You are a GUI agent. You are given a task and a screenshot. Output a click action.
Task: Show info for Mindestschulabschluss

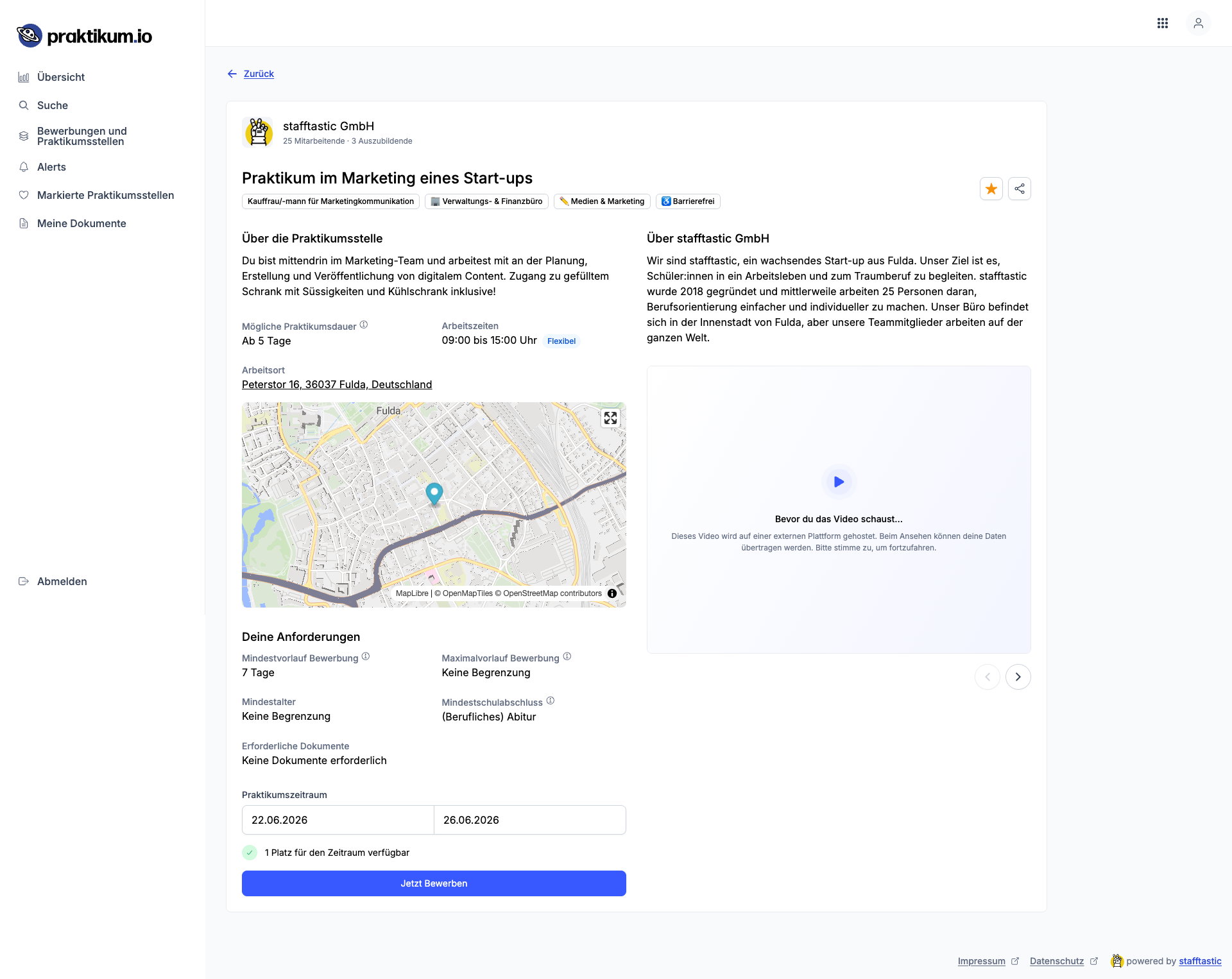tap(551, 701)
